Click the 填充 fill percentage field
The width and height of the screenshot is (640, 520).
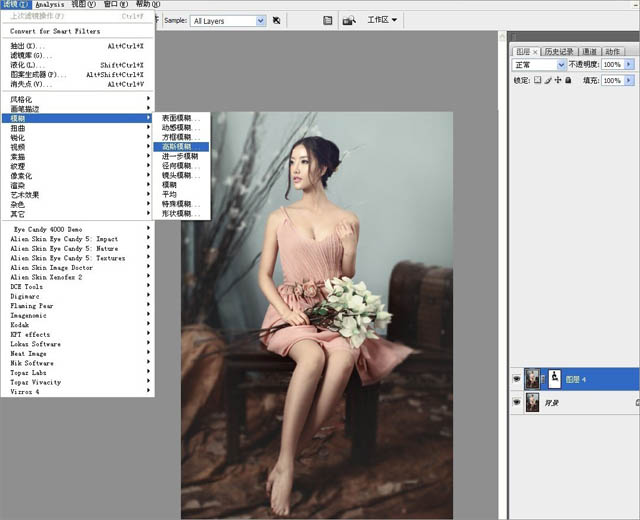(x=612, y=80)
